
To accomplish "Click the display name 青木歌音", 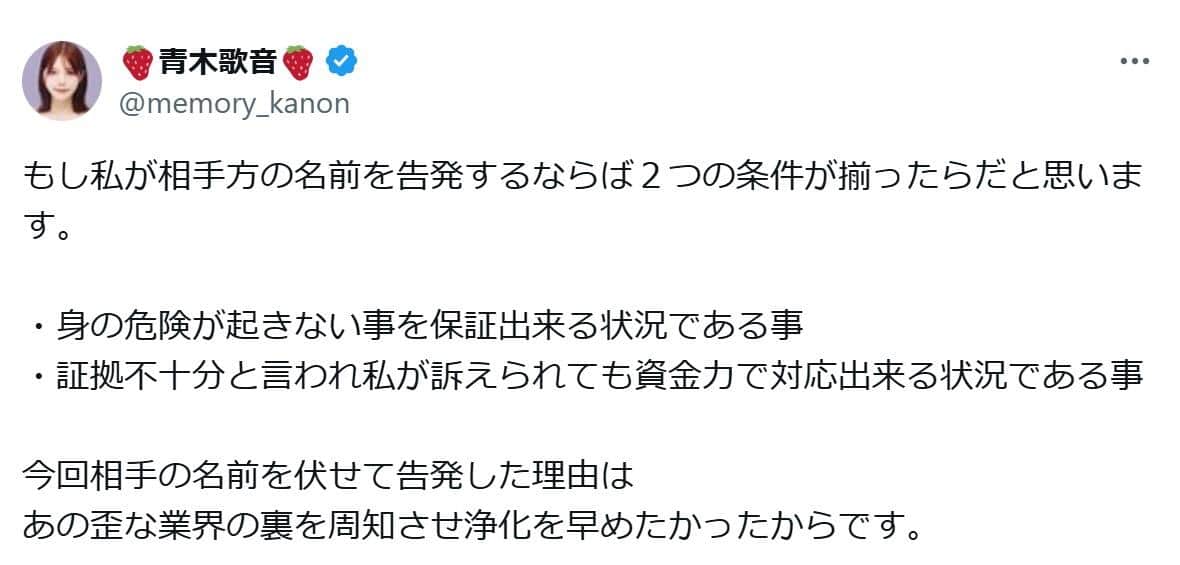I will tap(218, 62).
